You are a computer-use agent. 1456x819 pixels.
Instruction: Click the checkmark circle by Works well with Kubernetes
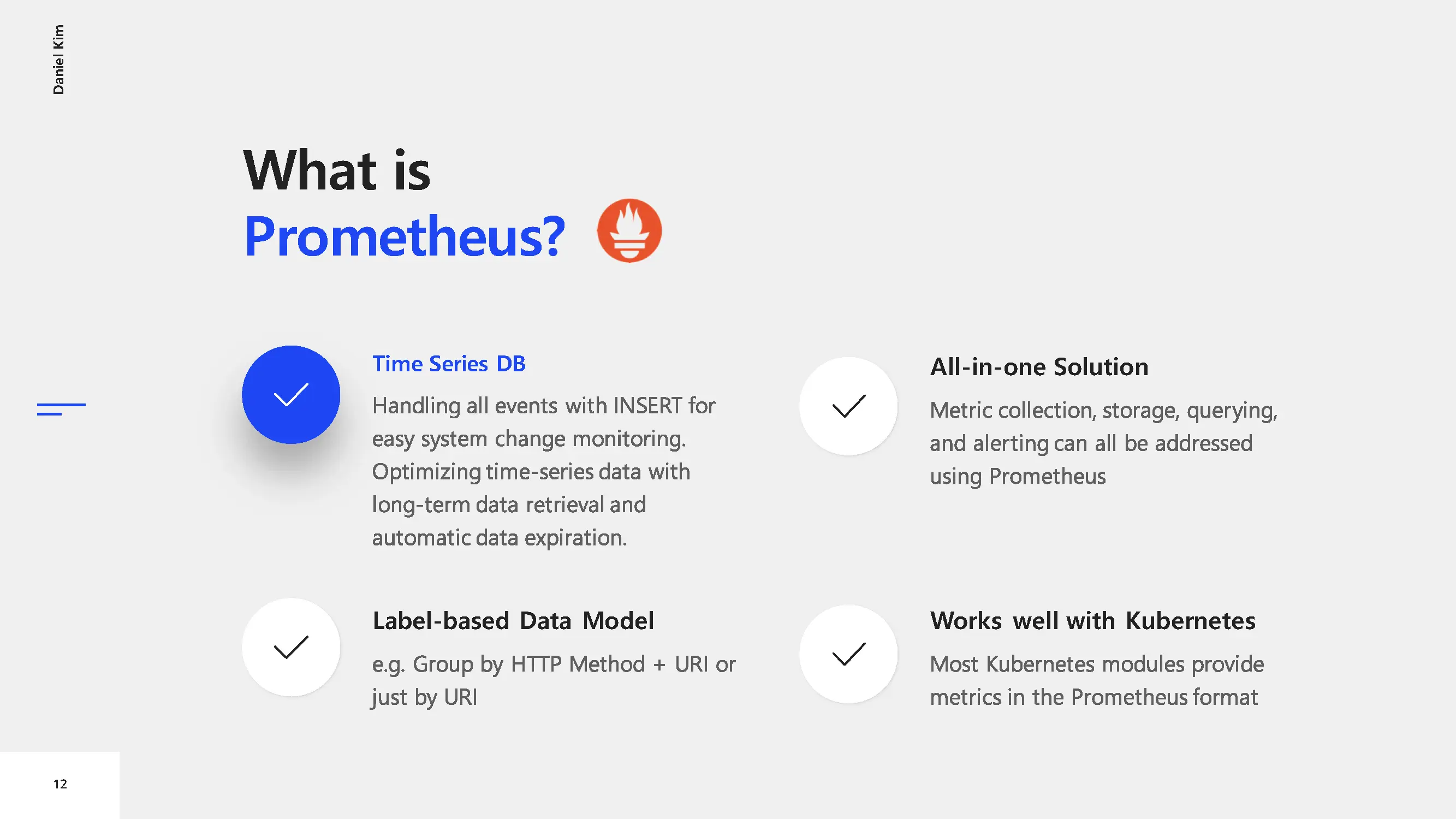coord(848,654)
